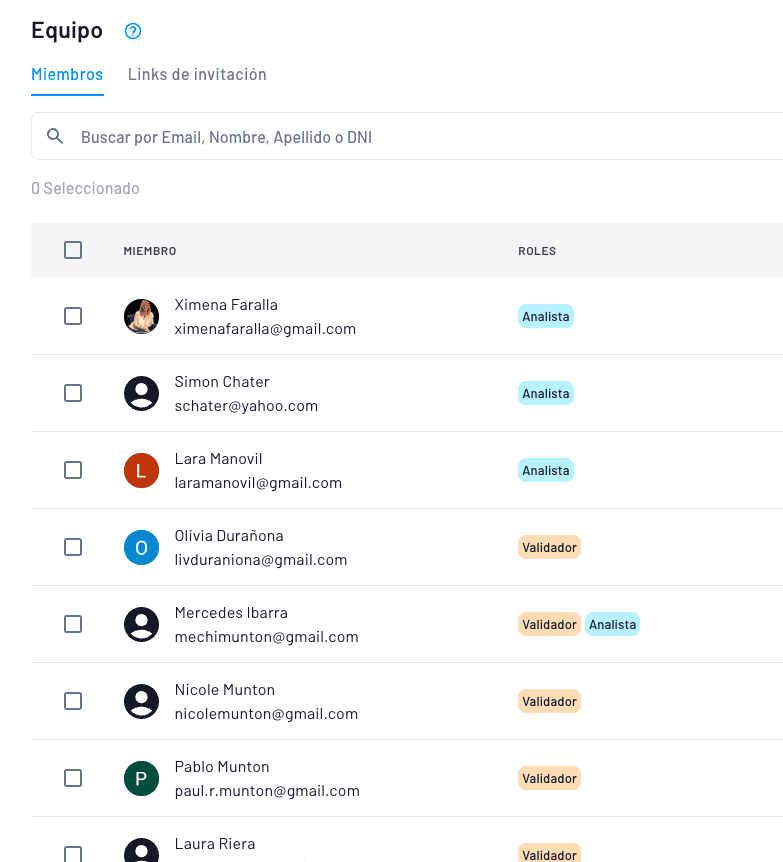Image resolution: width=783 pixels, height=862 pixels.
Task: Enable the select-all checkbox in table header
Action: tap(73, 249)
